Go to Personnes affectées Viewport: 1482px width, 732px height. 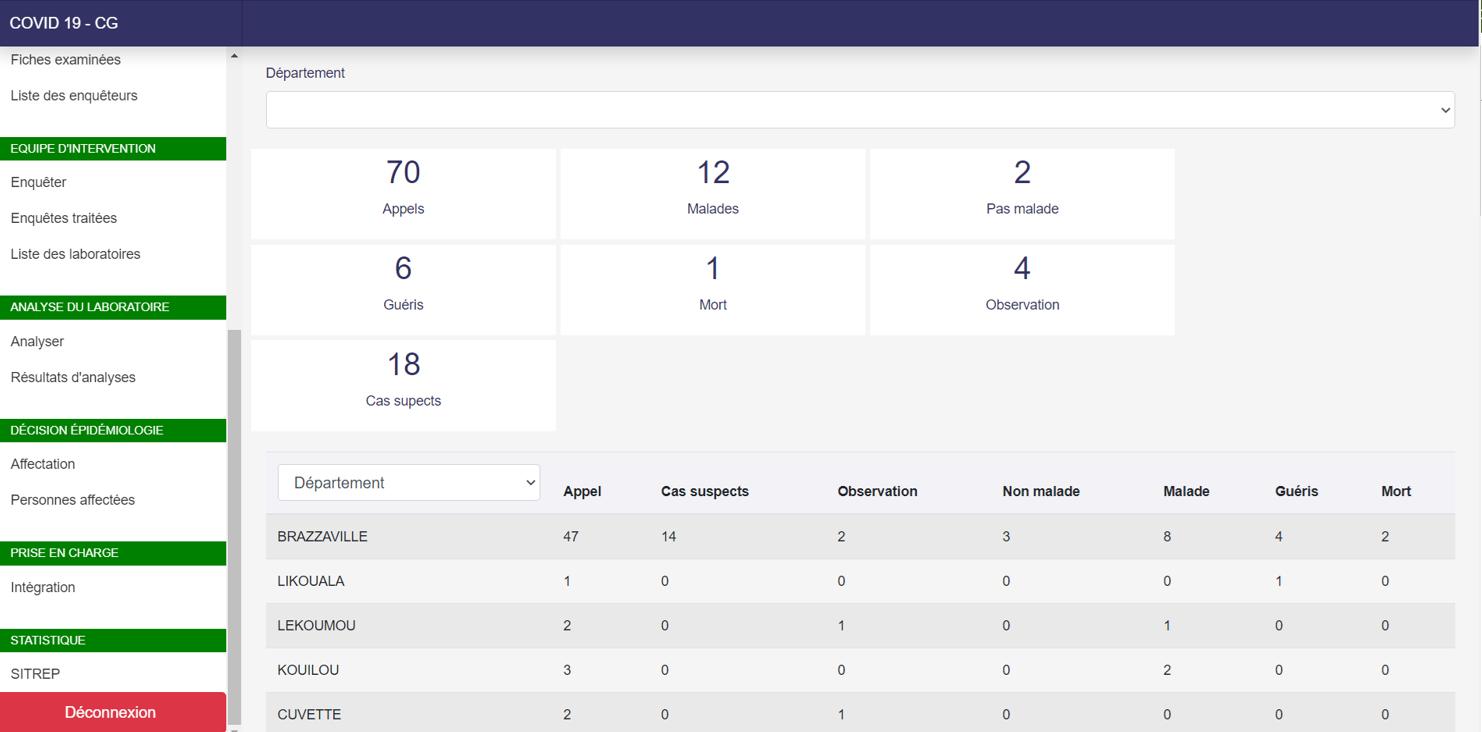(x=72, y=500)
